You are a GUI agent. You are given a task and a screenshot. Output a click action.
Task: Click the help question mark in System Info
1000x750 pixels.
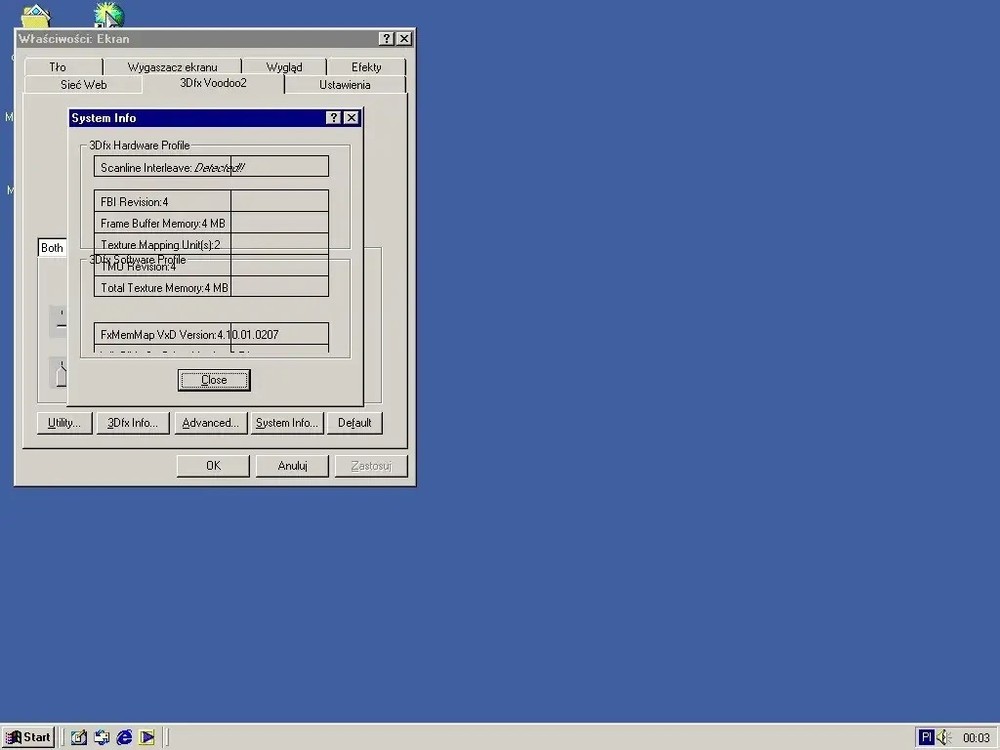click(333, 118)
